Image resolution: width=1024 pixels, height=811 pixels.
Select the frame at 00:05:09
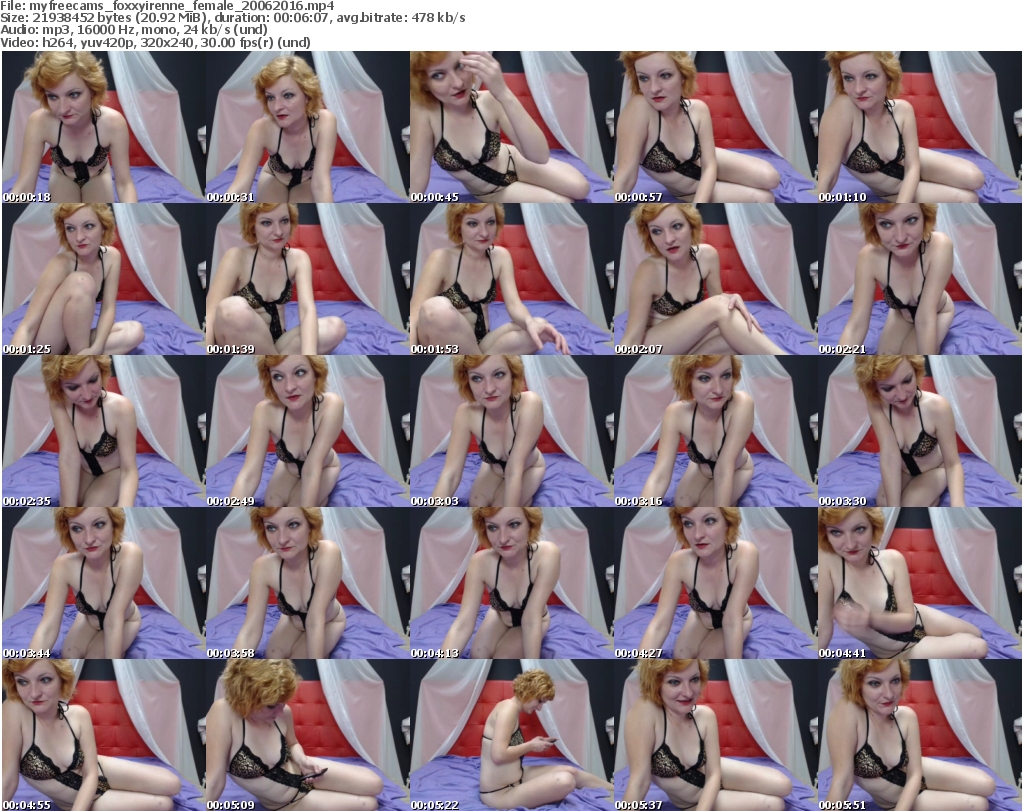click(x=308, y=735)
